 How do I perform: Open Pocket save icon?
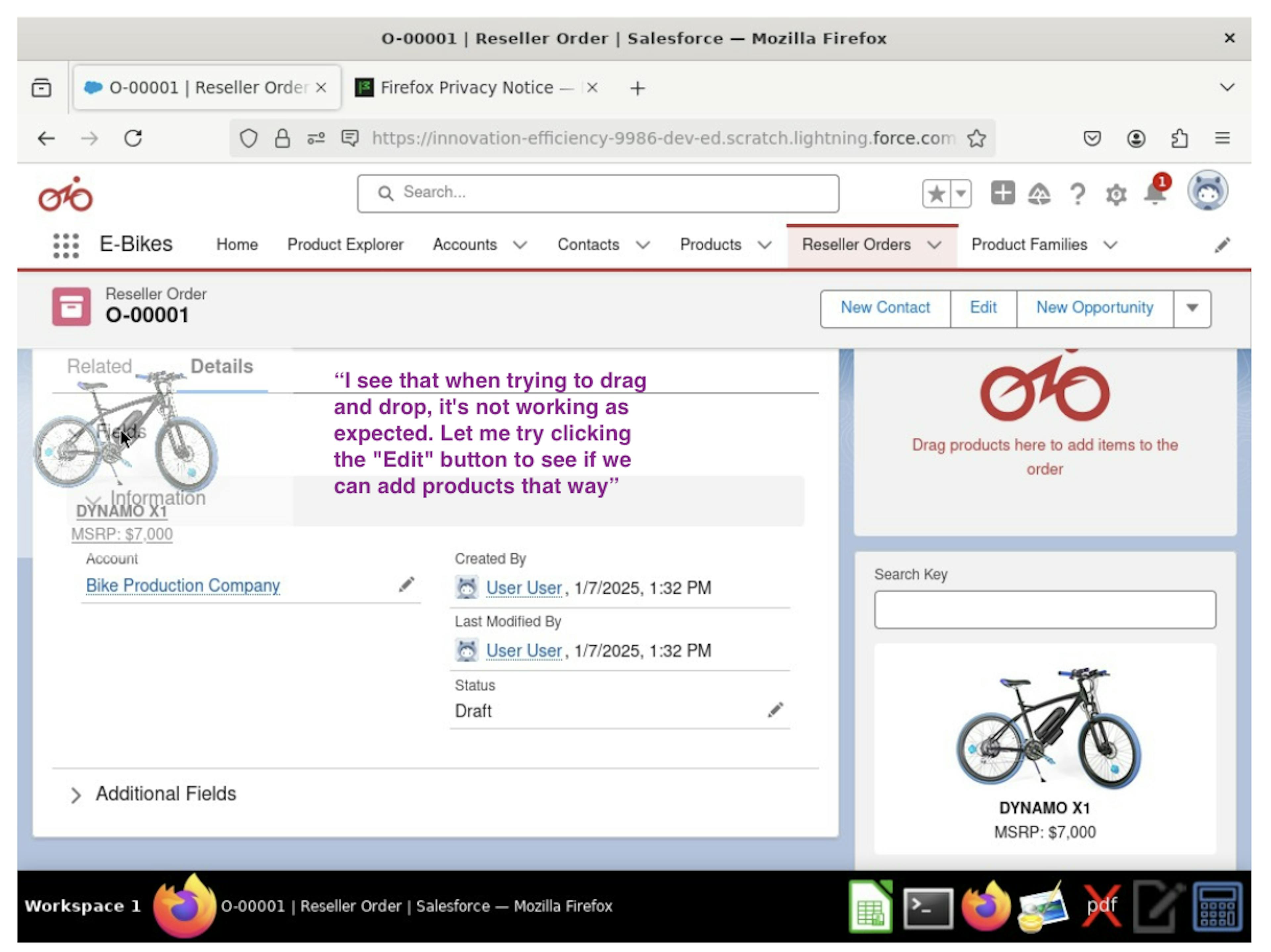[x=1092, y=138]
